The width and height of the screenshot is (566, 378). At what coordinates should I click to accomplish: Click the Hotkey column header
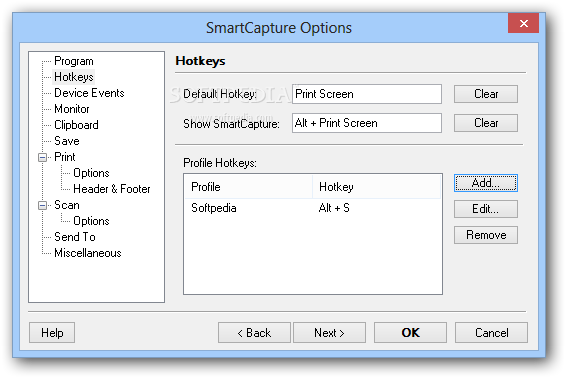[x=376, y=187]
